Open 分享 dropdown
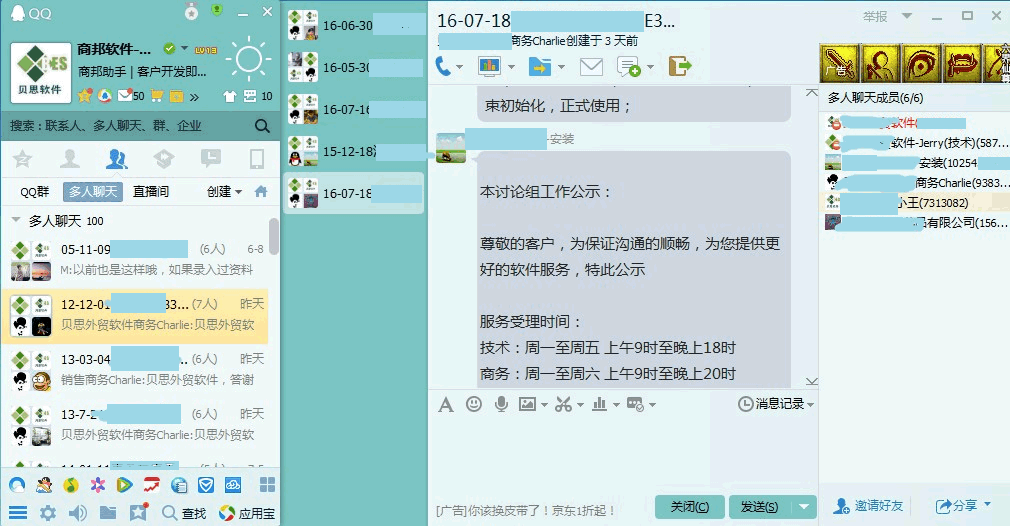Image resolution: width=1010 pixels, height=526 pixels. tap(963, 506)
